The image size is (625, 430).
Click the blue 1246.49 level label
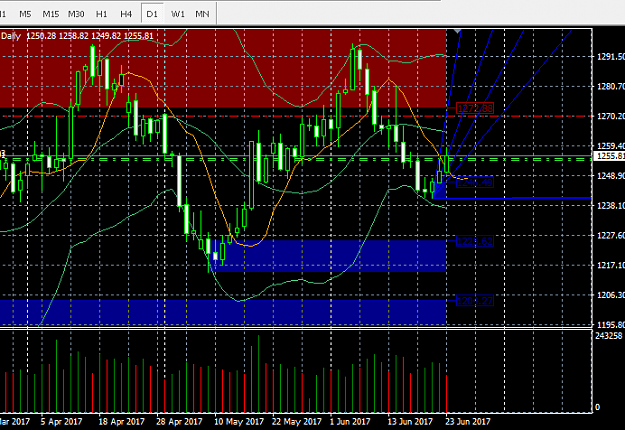tap(475, 182)
